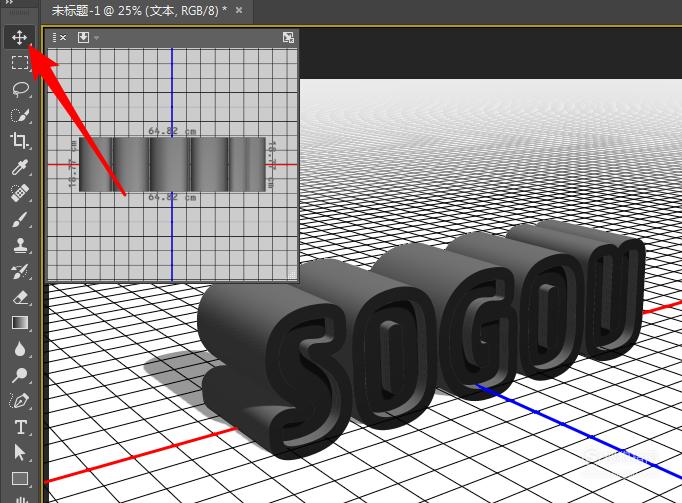Select the Eraser tool
Image resolution: width=682 pixels, height=503 pixels.
pyautogui.click(x=20, y=297)
